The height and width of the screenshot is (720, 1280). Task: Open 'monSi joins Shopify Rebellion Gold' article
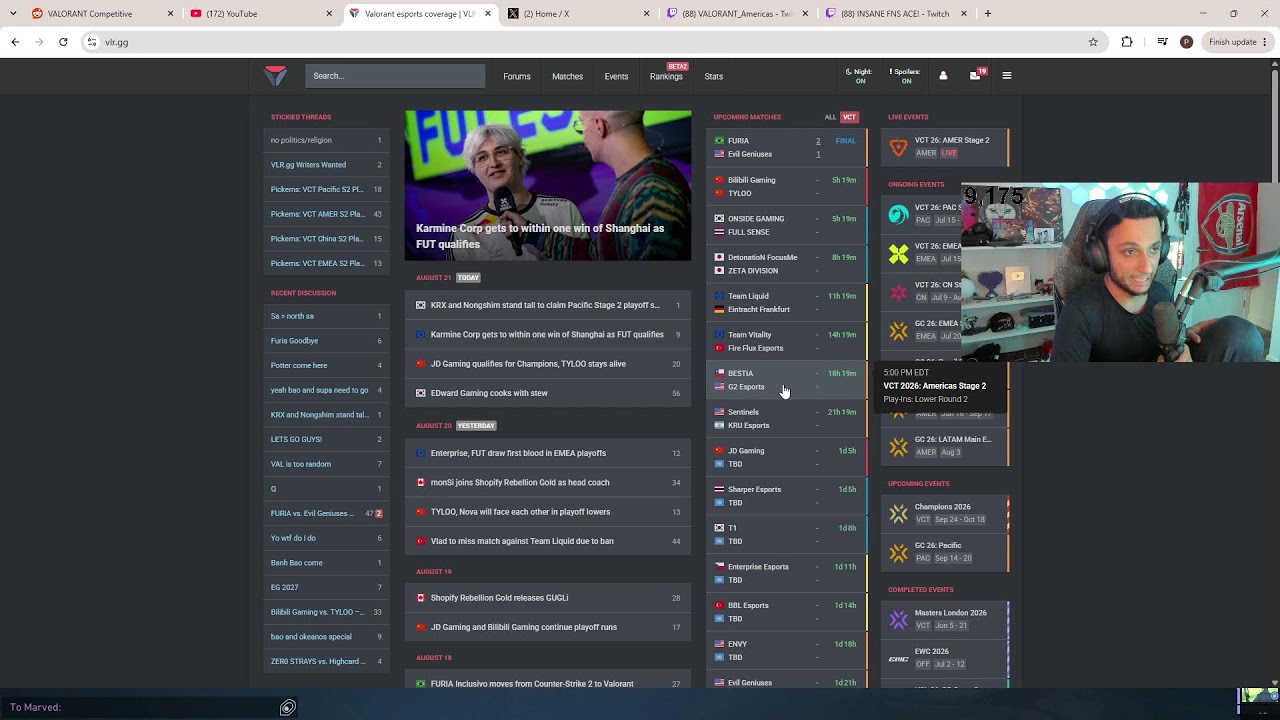point(547,482)
